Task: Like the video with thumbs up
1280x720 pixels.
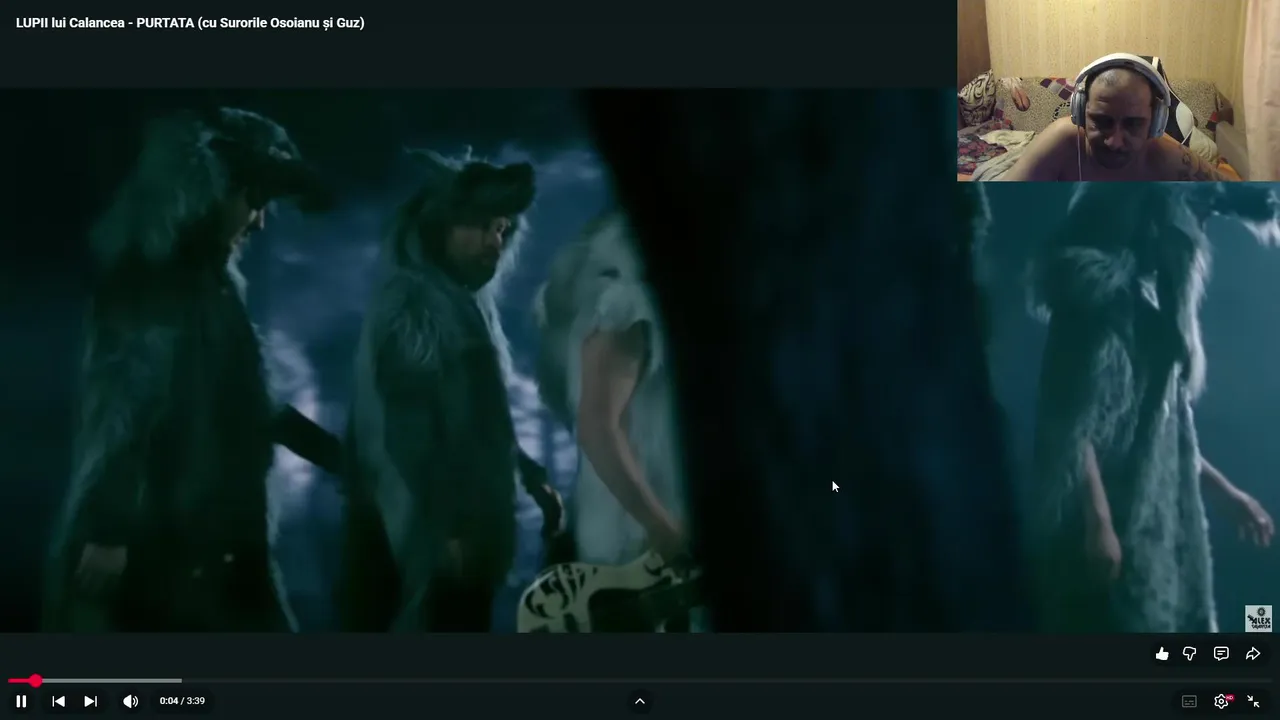Action: coord(1162,654)
